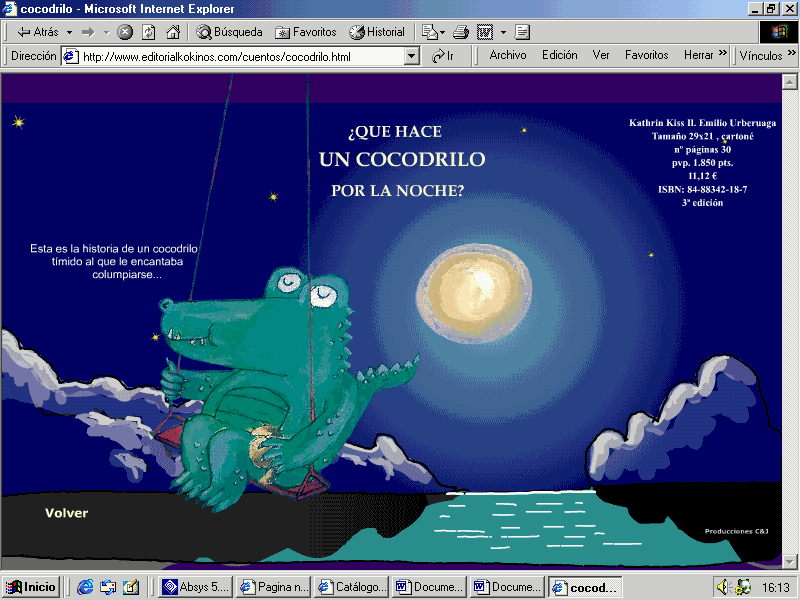Launch Internet Explorer from quick launch

tap(85, 587)
